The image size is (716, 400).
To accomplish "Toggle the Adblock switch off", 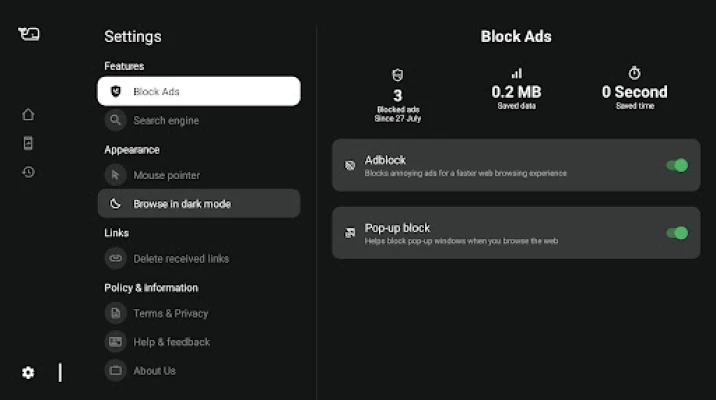I will 677,165.
